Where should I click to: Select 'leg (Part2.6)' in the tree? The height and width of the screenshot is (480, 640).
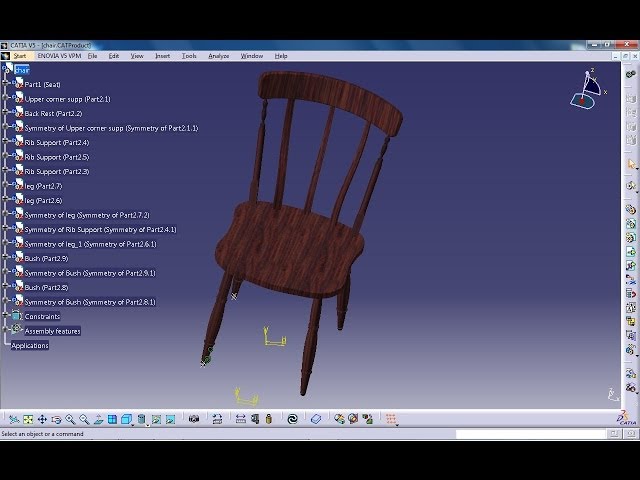[43, 200]
